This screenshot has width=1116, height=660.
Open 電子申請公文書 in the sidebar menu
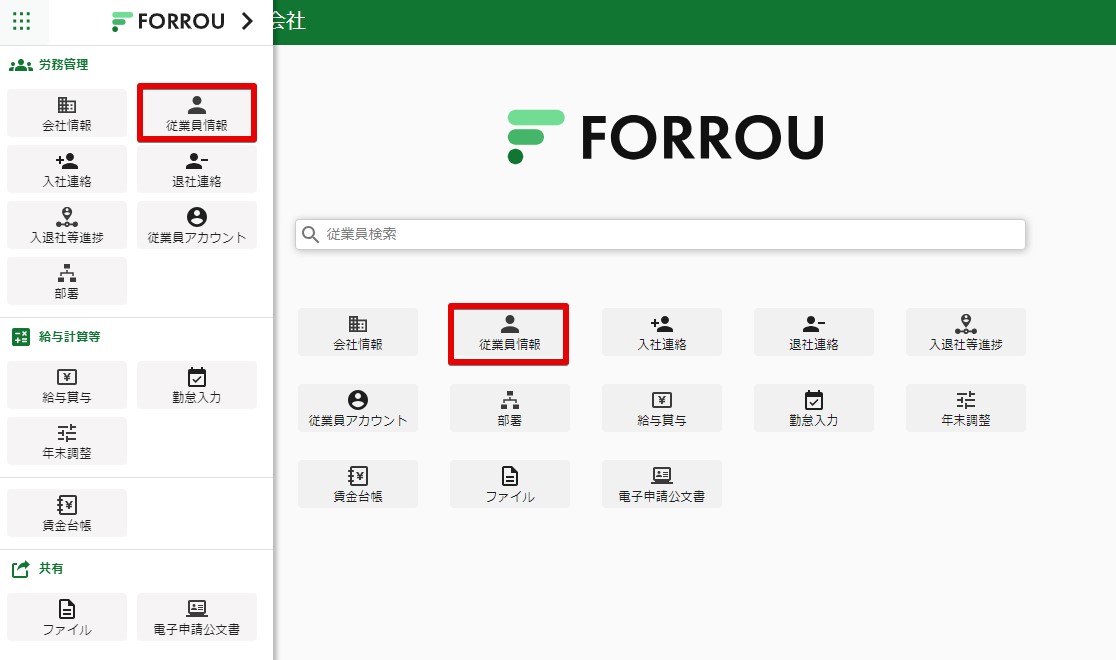tap(197, 617)
